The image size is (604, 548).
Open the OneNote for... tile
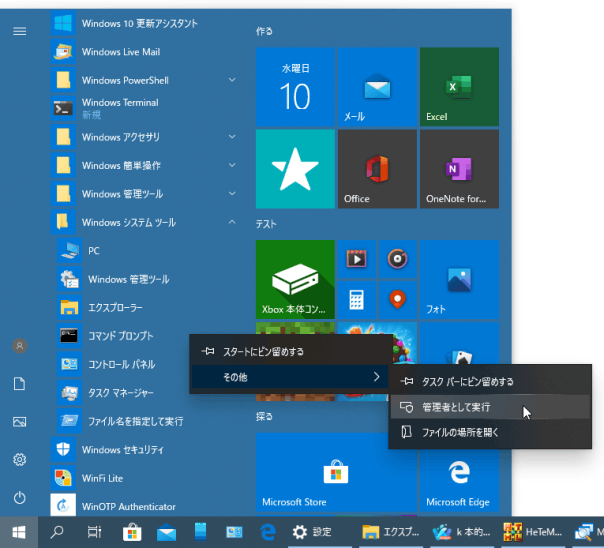pyautogui.click(x=459, y=169)
